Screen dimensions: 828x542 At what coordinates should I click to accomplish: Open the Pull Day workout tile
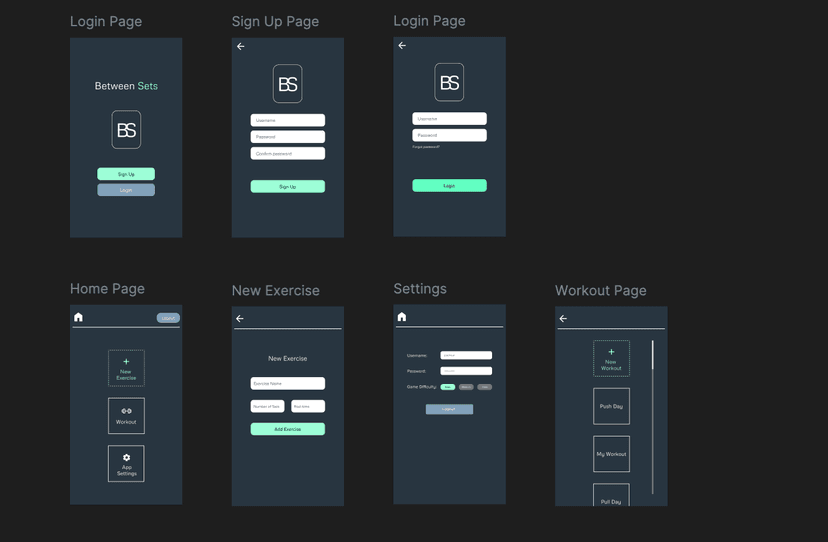(x=611, y=495)
